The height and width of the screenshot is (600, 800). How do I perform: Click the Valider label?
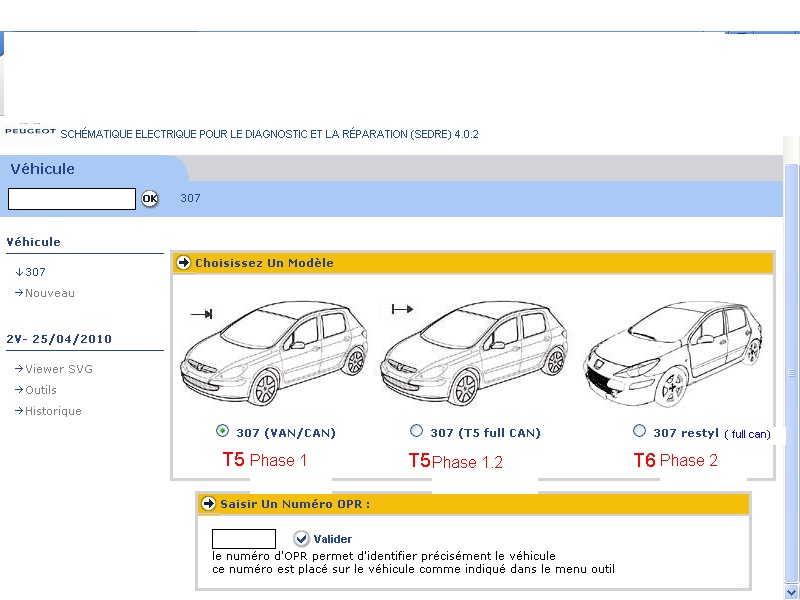(333, 539)
